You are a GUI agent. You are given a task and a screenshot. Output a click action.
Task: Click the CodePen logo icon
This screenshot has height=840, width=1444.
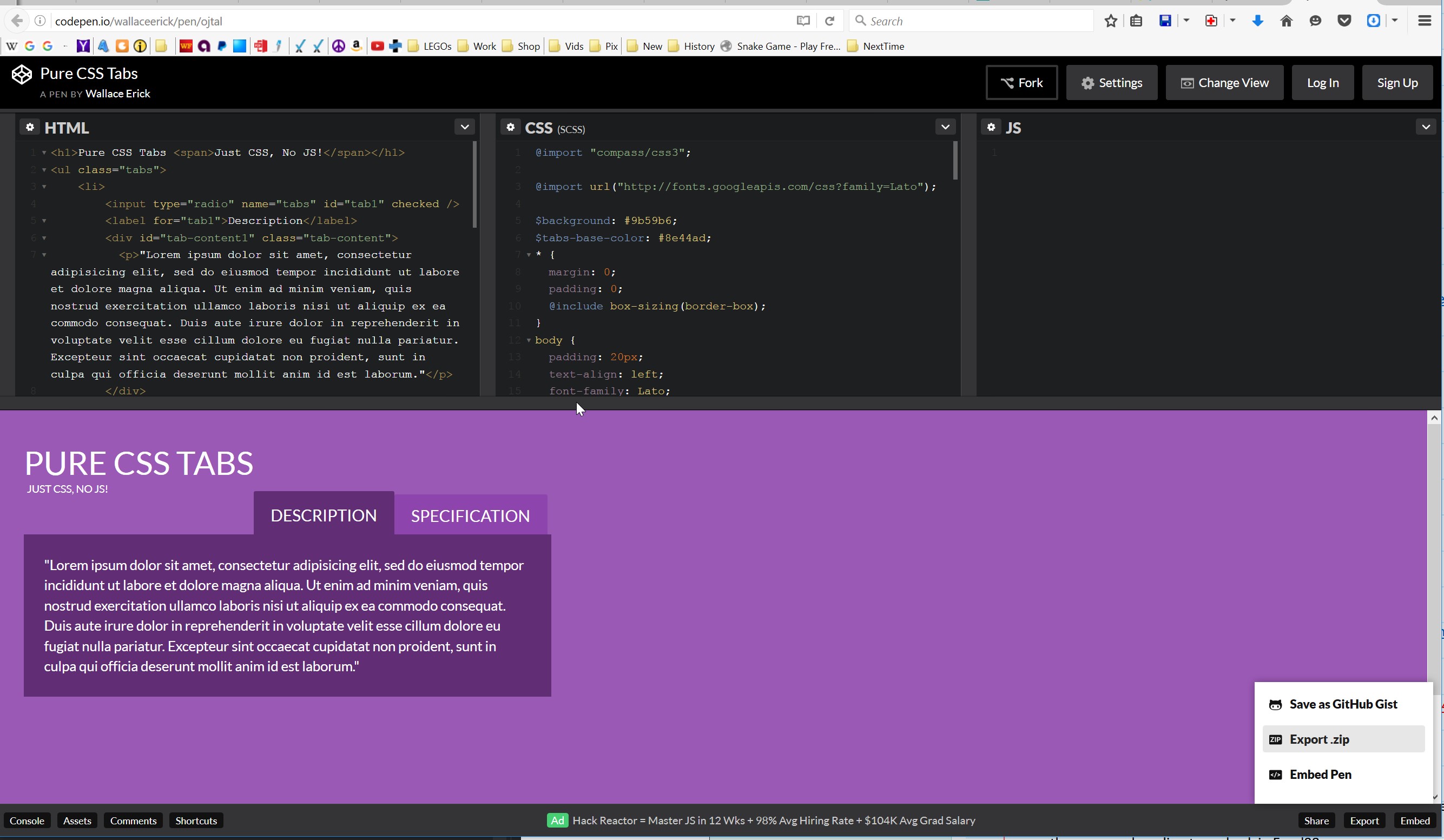point(22,75)
